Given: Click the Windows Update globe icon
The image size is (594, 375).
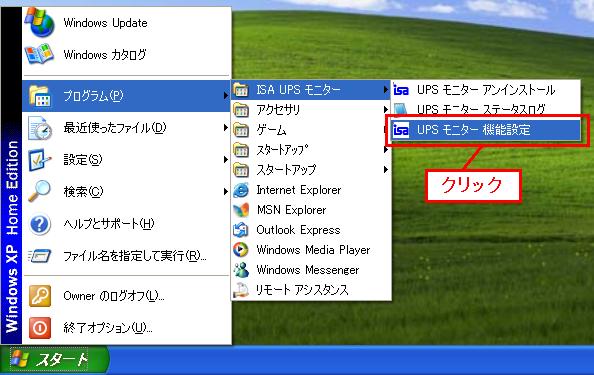Looking at the screenshot, I should point(39,23).
